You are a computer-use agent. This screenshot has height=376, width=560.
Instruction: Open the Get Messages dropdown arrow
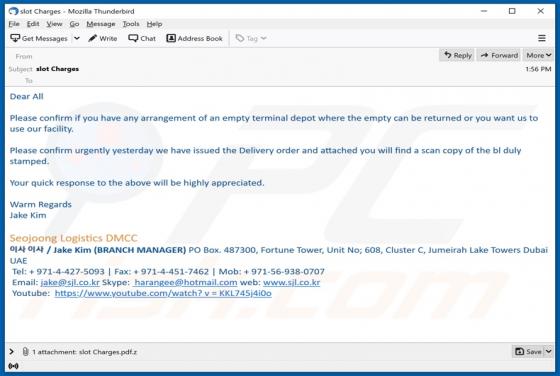pos(77,38)
